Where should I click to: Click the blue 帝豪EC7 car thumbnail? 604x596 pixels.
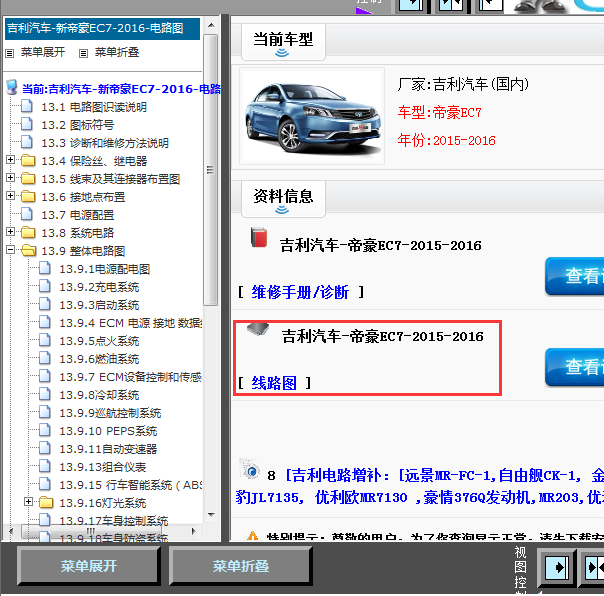click(312, 116)
